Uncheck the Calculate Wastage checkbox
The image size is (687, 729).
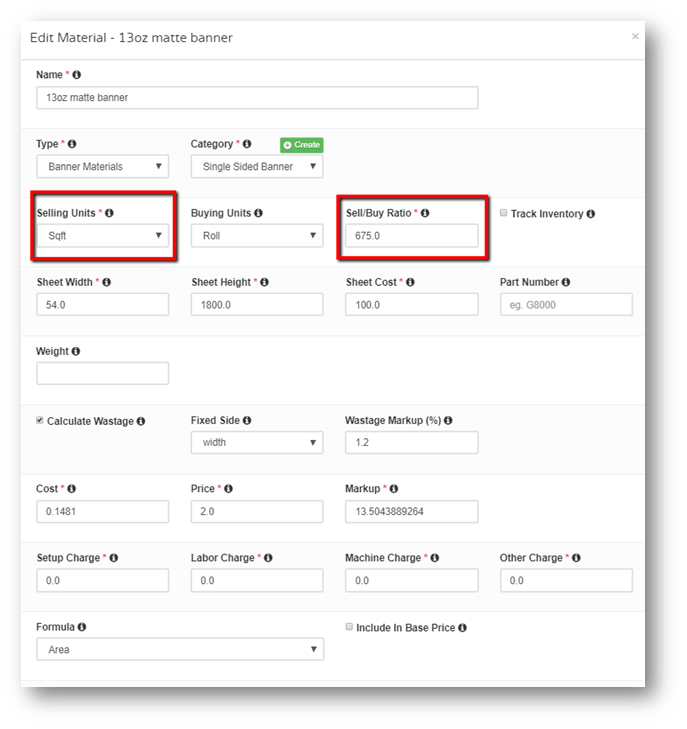point(40,420)
